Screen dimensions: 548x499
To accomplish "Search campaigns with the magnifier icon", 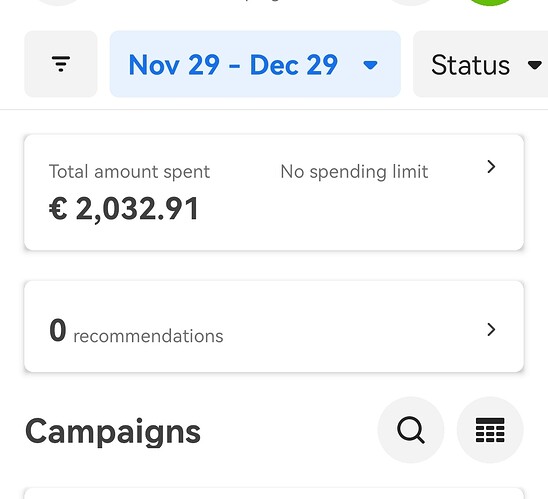I will tap(411, 430).
